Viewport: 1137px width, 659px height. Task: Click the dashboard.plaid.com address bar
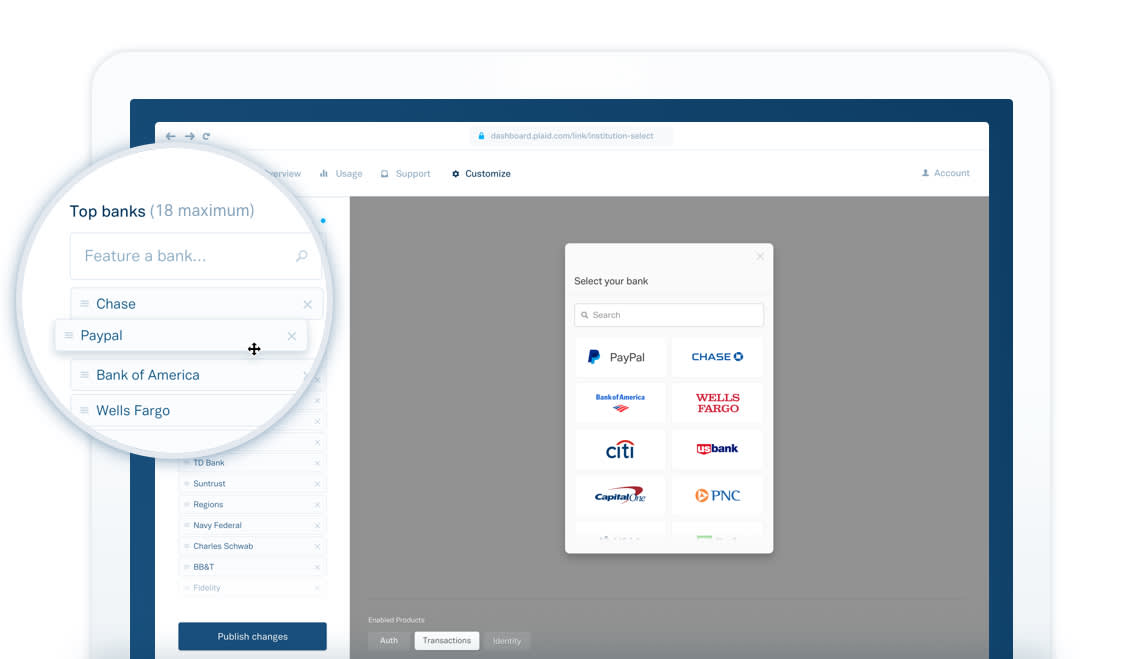[x=571, y=136]
